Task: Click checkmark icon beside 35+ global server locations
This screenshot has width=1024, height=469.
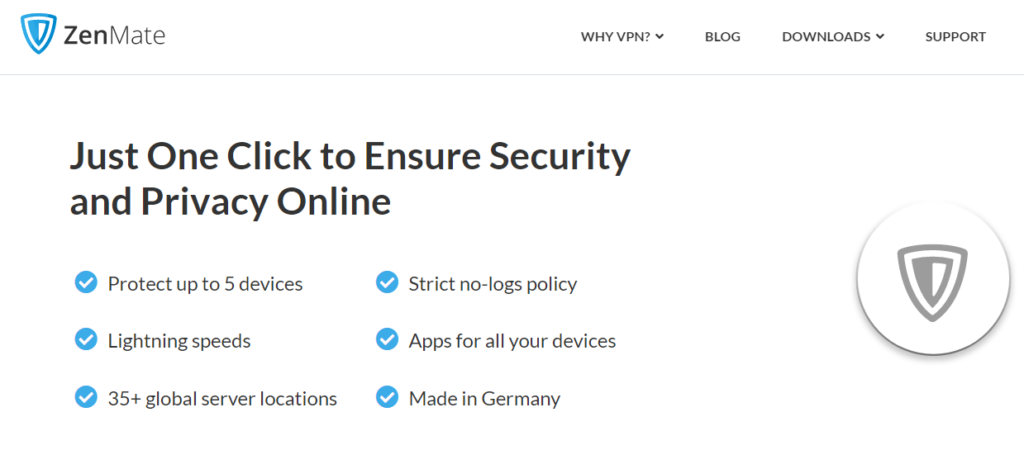Action: click(x=86, y=397)
